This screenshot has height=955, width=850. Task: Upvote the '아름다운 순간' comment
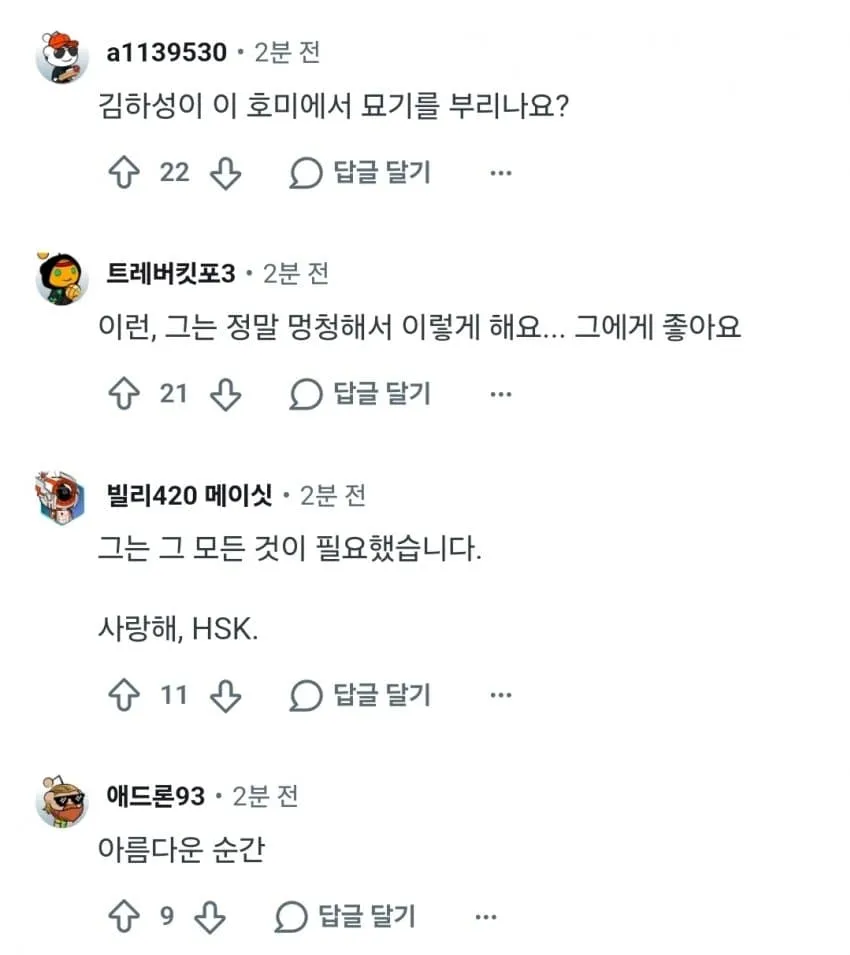[x=124, y=917]
